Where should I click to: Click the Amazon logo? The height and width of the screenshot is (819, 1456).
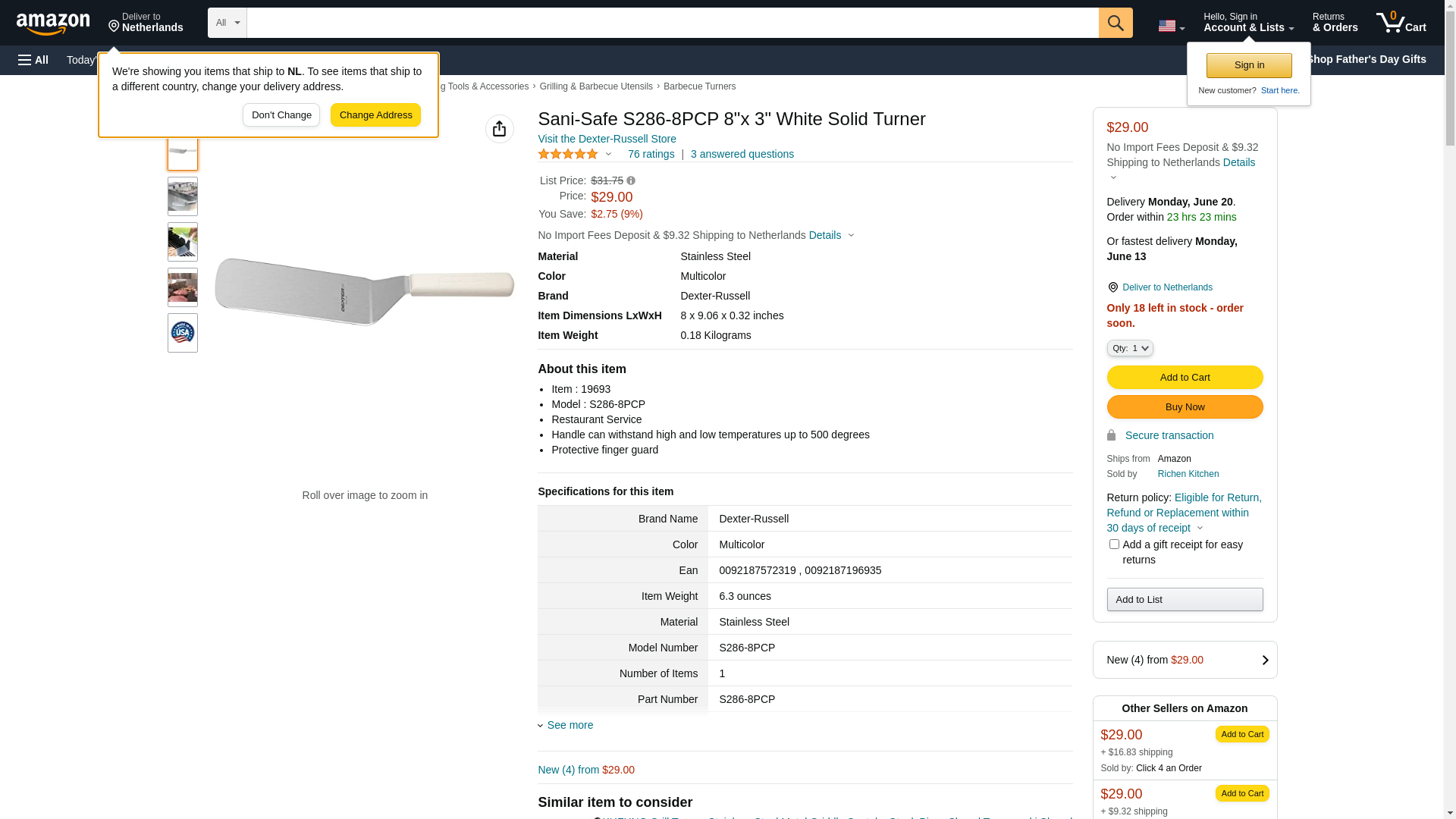53,24
